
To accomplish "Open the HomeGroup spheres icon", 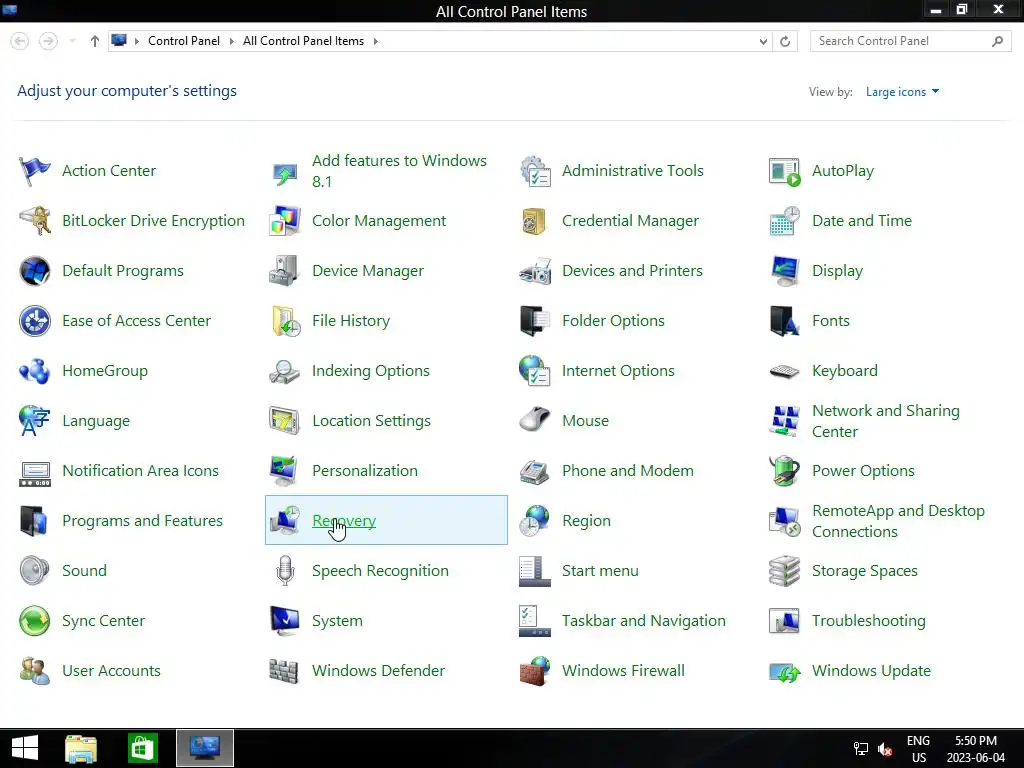I will pyautogui.click(x=35, y=371).
